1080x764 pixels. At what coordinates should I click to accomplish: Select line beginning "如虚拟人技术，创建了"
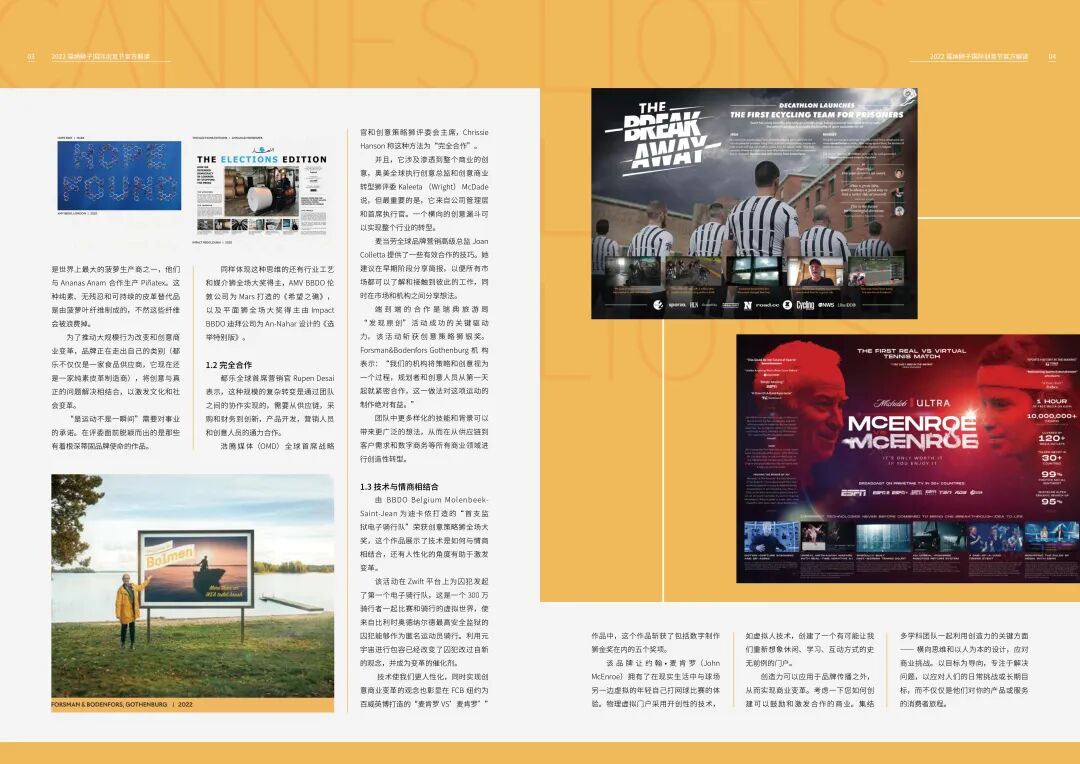tap(810, 636)
